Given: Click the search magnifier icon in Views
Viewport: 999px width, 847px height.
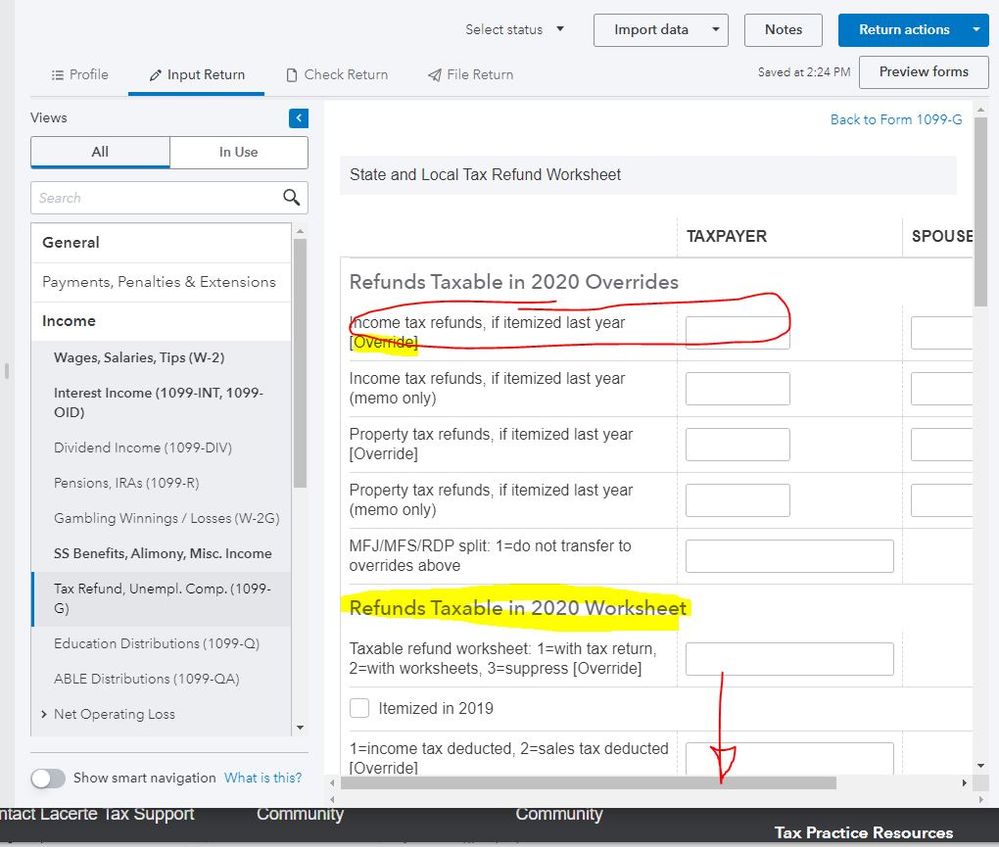Looking at the screenshot, I should 291,197.
